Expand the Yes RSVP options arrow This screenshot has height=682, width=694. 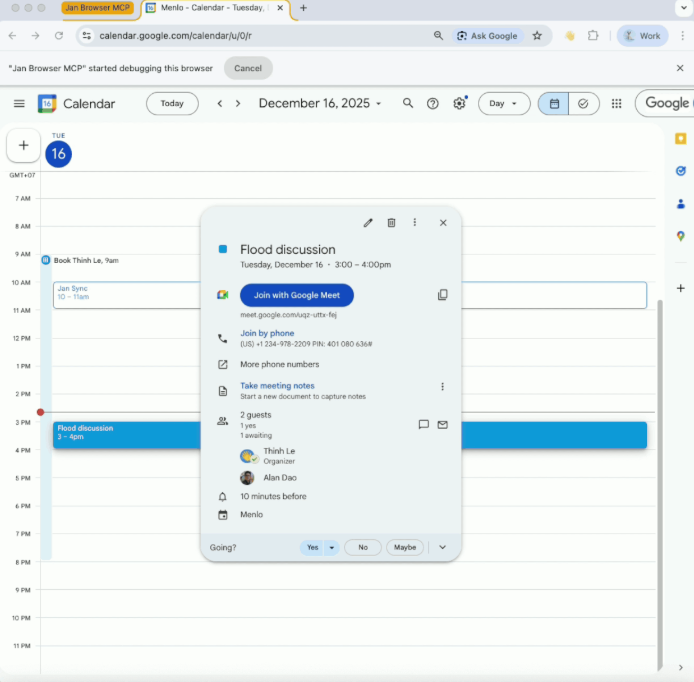pos(332,547)
